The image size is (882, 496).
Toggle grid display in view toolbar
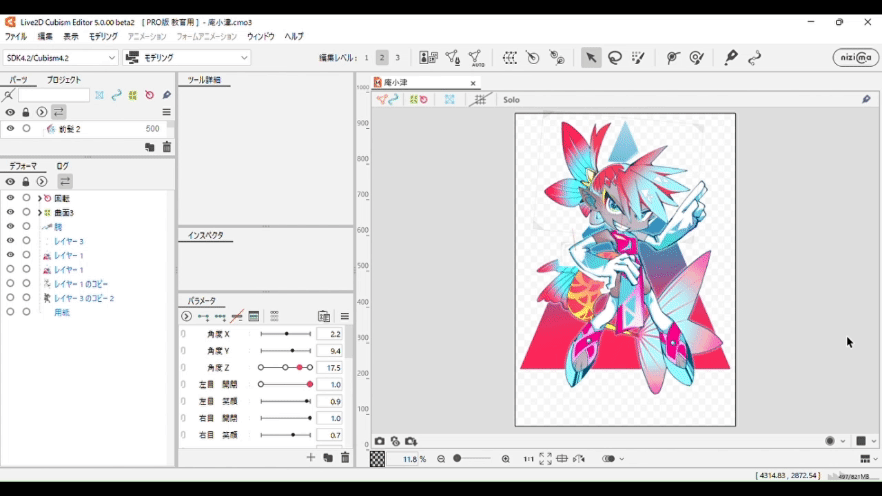tap(480, 100)
